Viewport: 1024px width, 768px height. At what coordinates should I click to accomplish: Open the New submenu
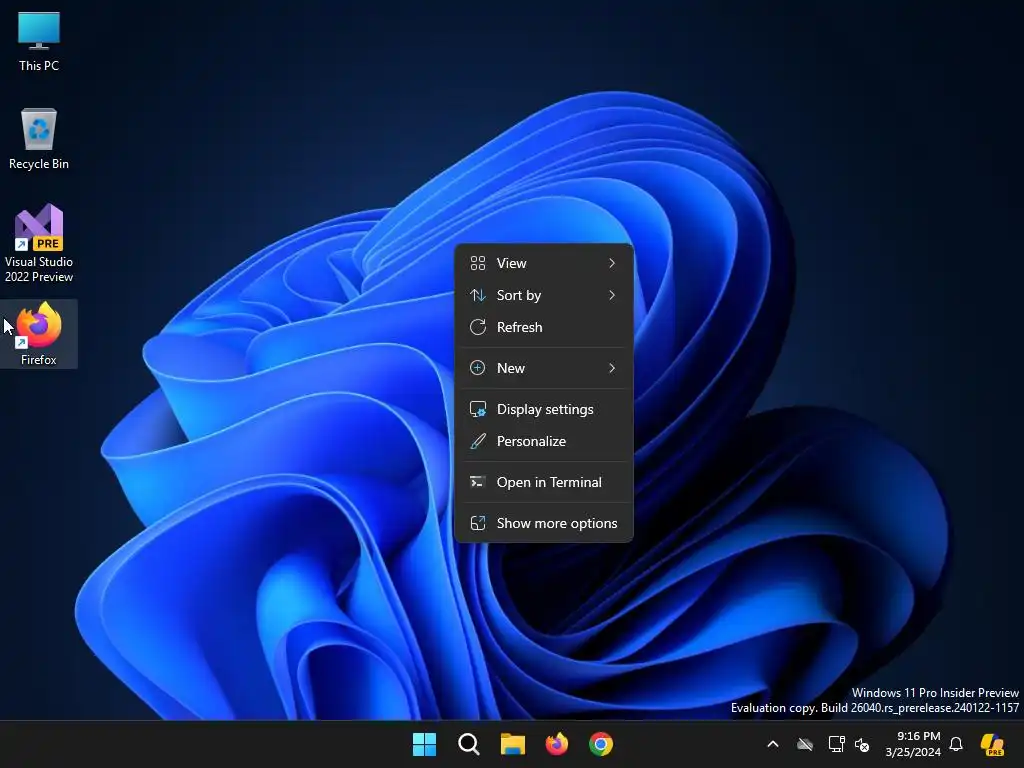click(543, 368)
